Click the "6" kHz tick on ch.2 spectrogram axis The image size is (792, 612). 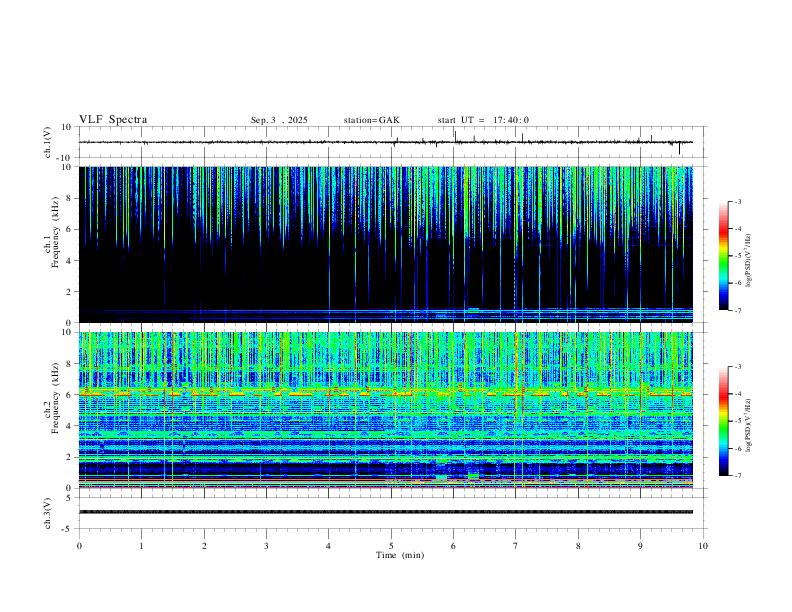click(70, 395)
